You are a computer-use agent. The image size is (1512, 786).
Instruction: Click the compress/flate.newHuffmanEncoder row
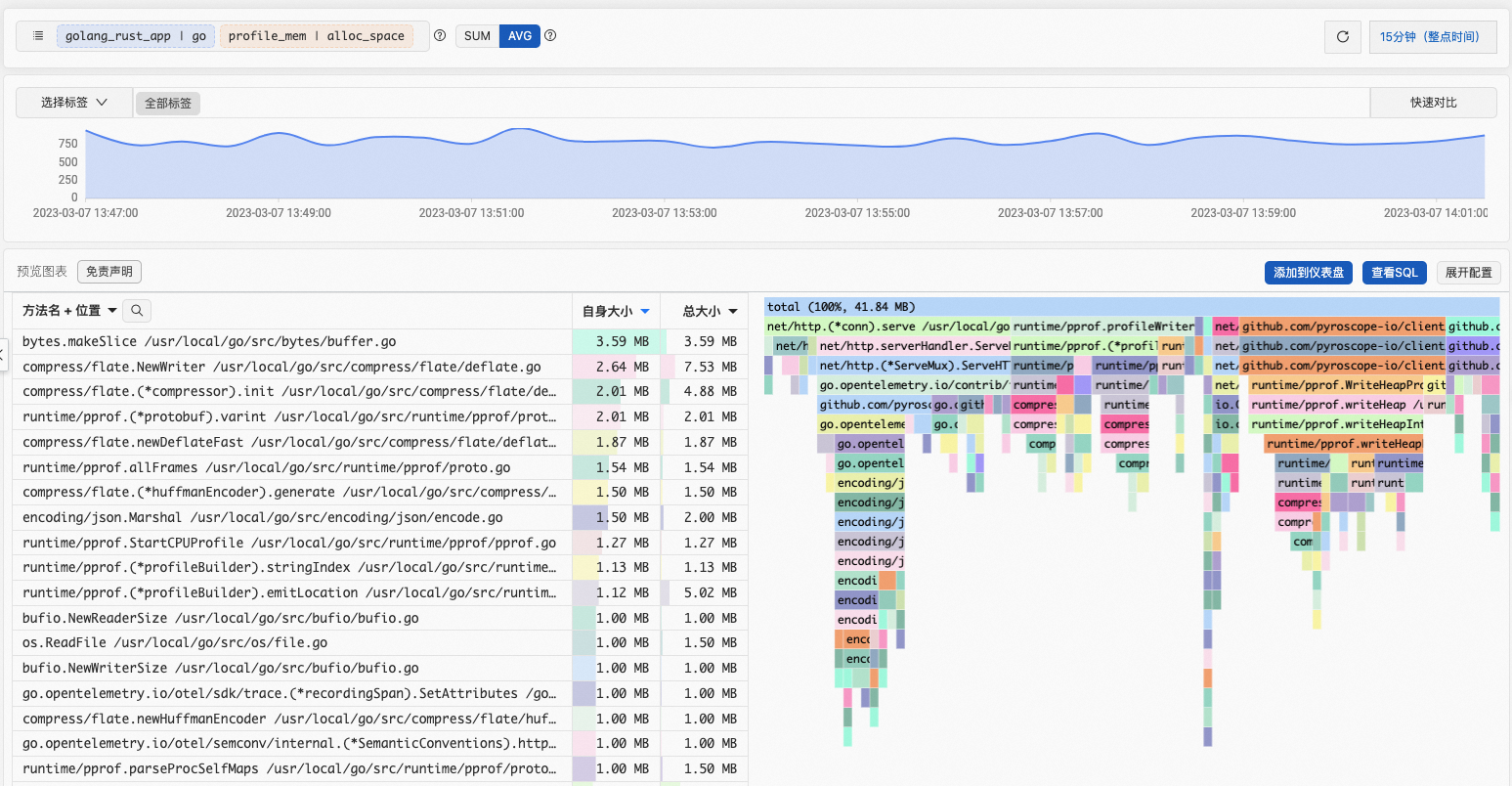coord(380,719)
